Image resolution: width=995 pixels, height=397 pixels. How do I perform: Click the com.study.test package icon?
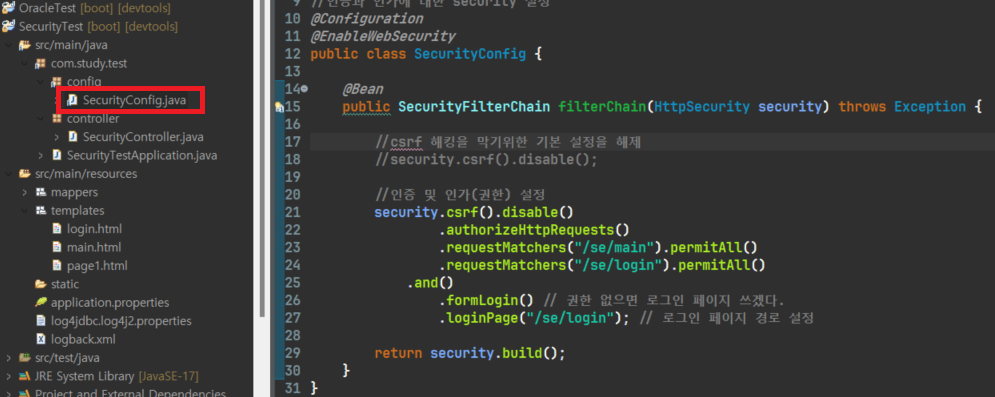pos(41,63)
